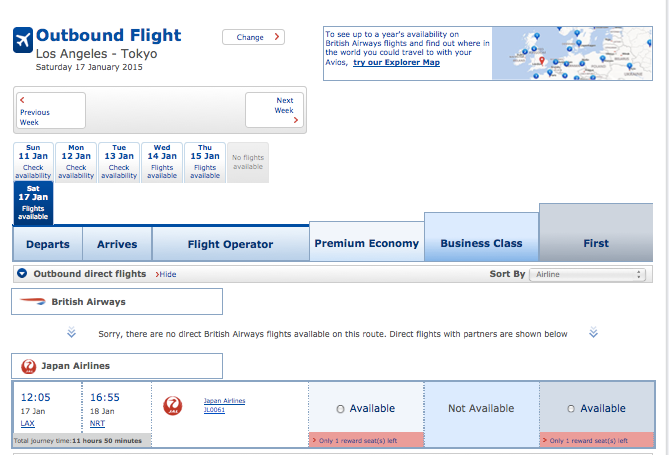The image size is (669, 455).
Task: Open the Sort By Airline dropdown
Action: pyautogui.click(x=588, y=274)
